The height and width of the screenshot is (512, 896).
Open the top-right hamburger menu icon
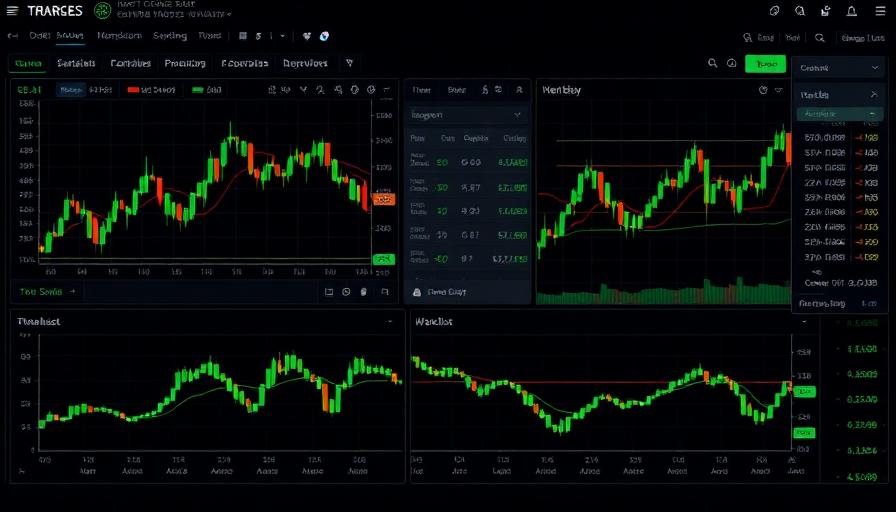(x=879, y=11)
